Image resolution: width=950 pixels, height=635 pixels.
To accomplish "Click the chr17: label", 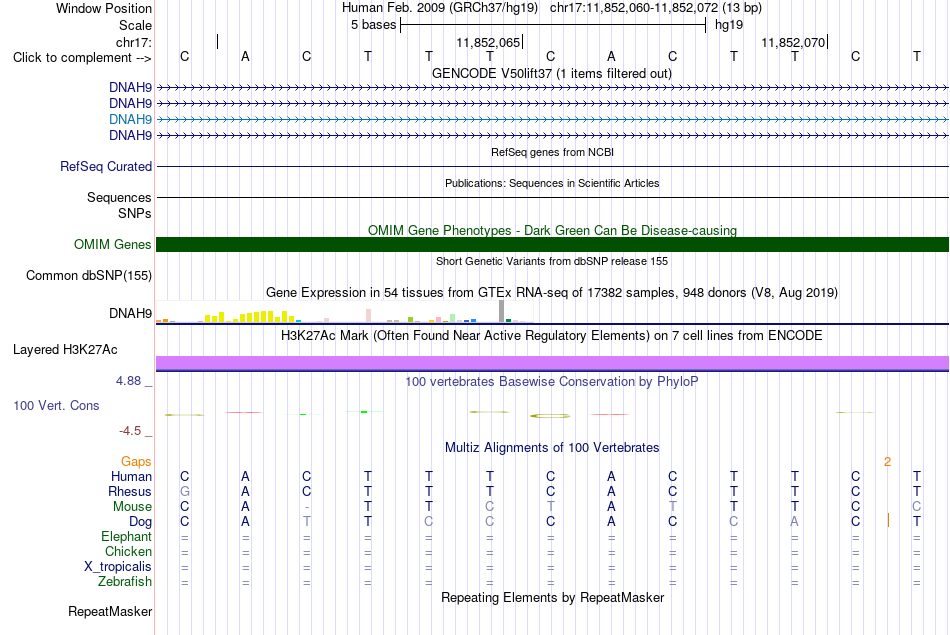I will point(134,42).
